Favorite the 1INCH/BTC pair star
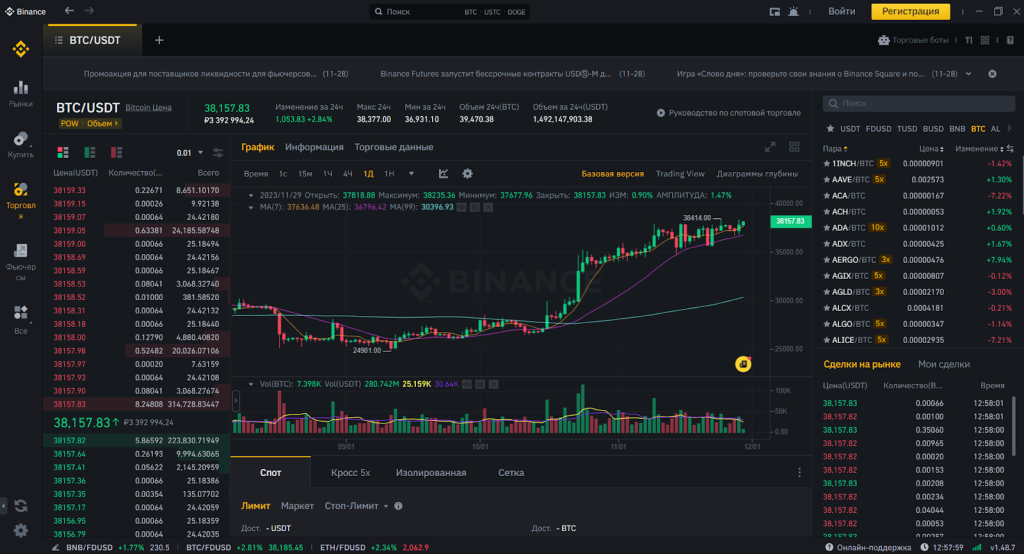This screenshot has height=554, width=1024. tap(827, 163)
